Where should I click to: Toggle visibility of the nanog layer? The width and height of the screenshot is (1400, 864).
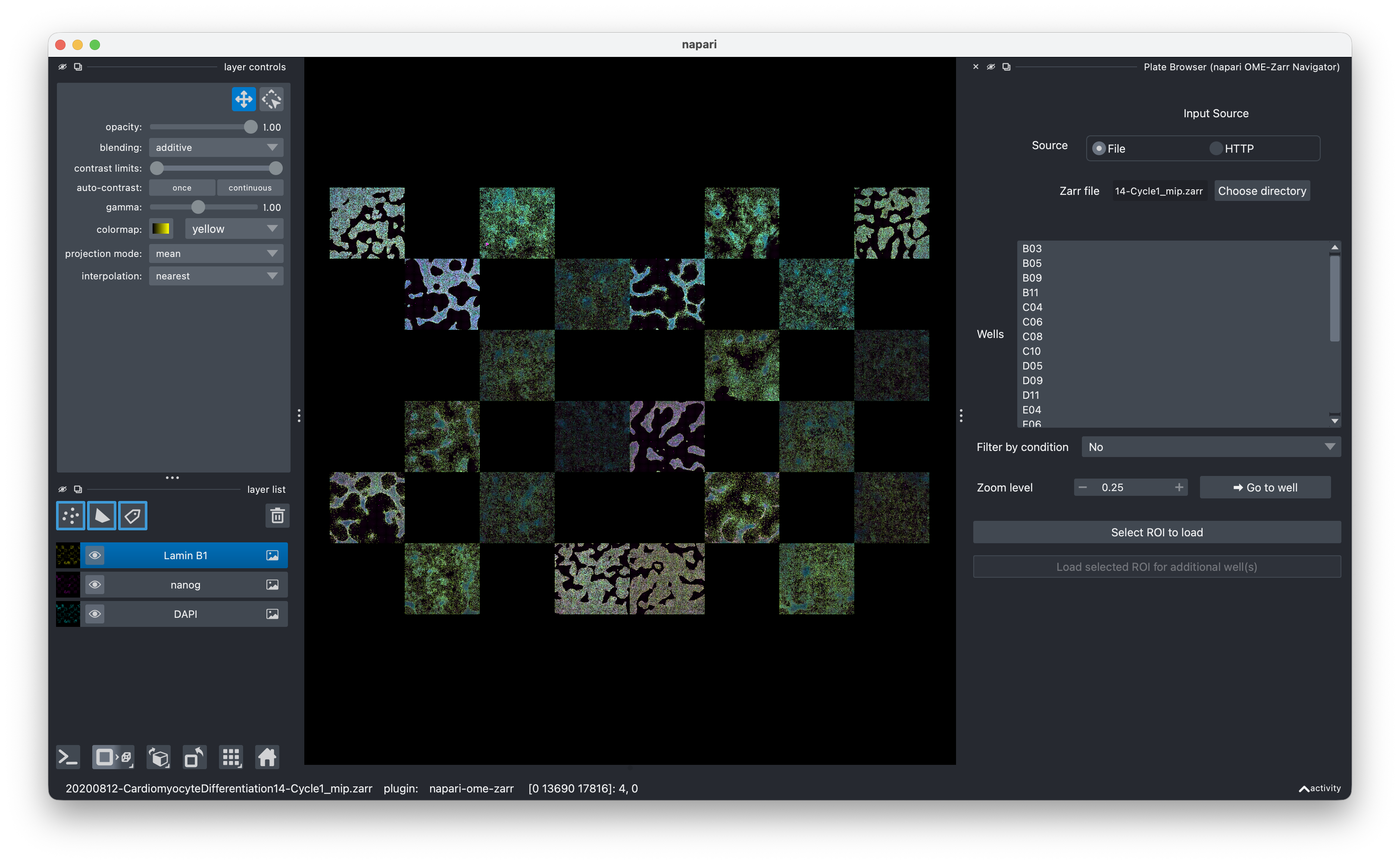[95, 585]
